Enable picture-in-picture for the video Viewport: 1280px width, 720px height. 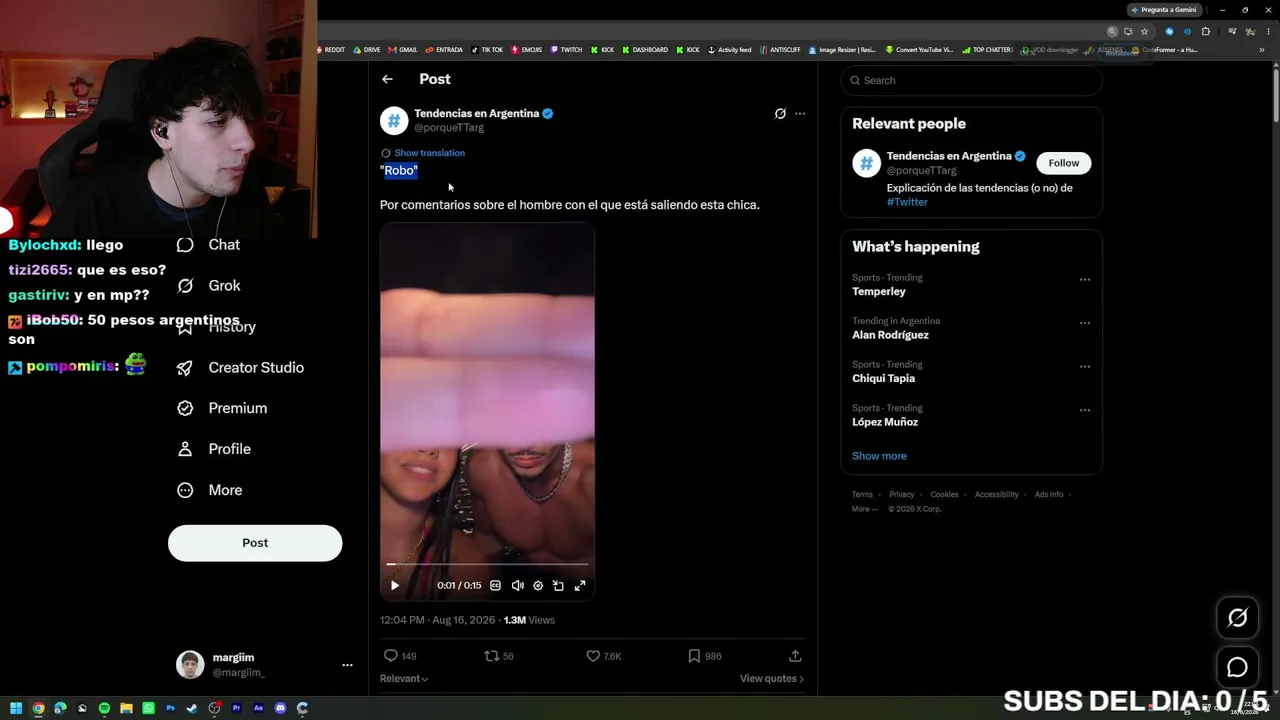(558, 586)
